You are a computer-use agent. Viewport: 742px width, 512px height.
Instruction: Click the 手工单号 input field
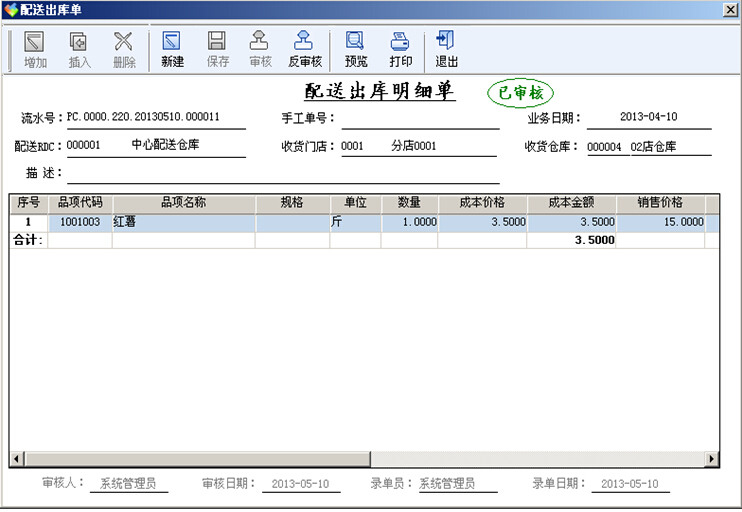pyautogui.click(x=420, y=118)
